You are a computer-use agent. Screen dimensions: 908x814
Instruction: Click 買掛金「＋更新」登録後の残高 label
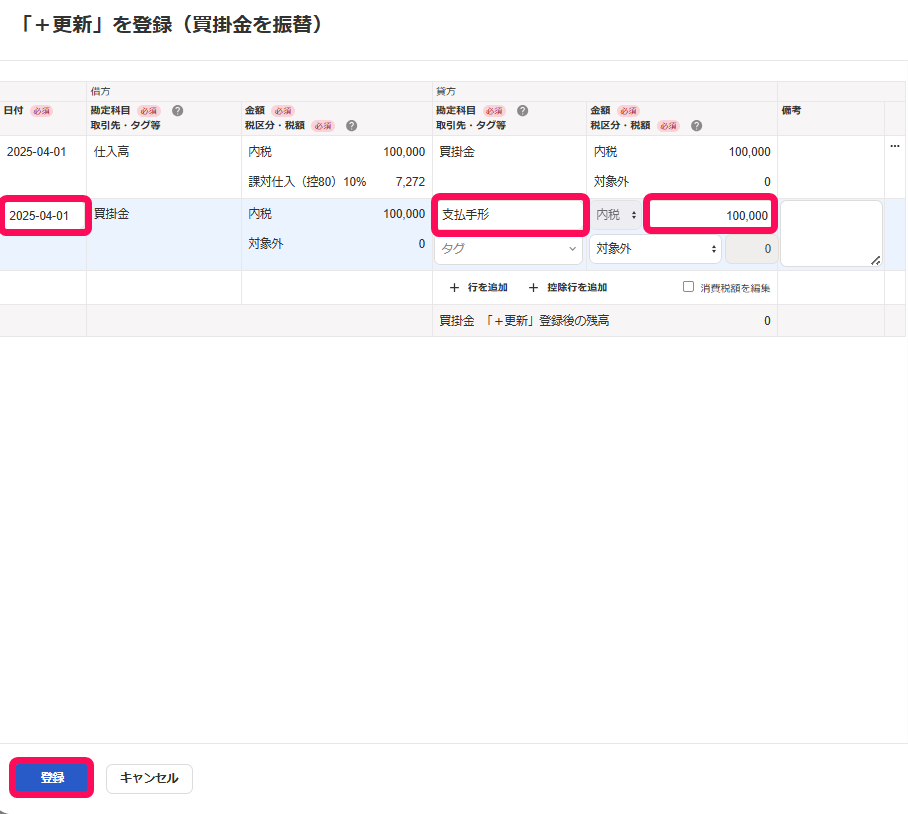pos(524,321)
